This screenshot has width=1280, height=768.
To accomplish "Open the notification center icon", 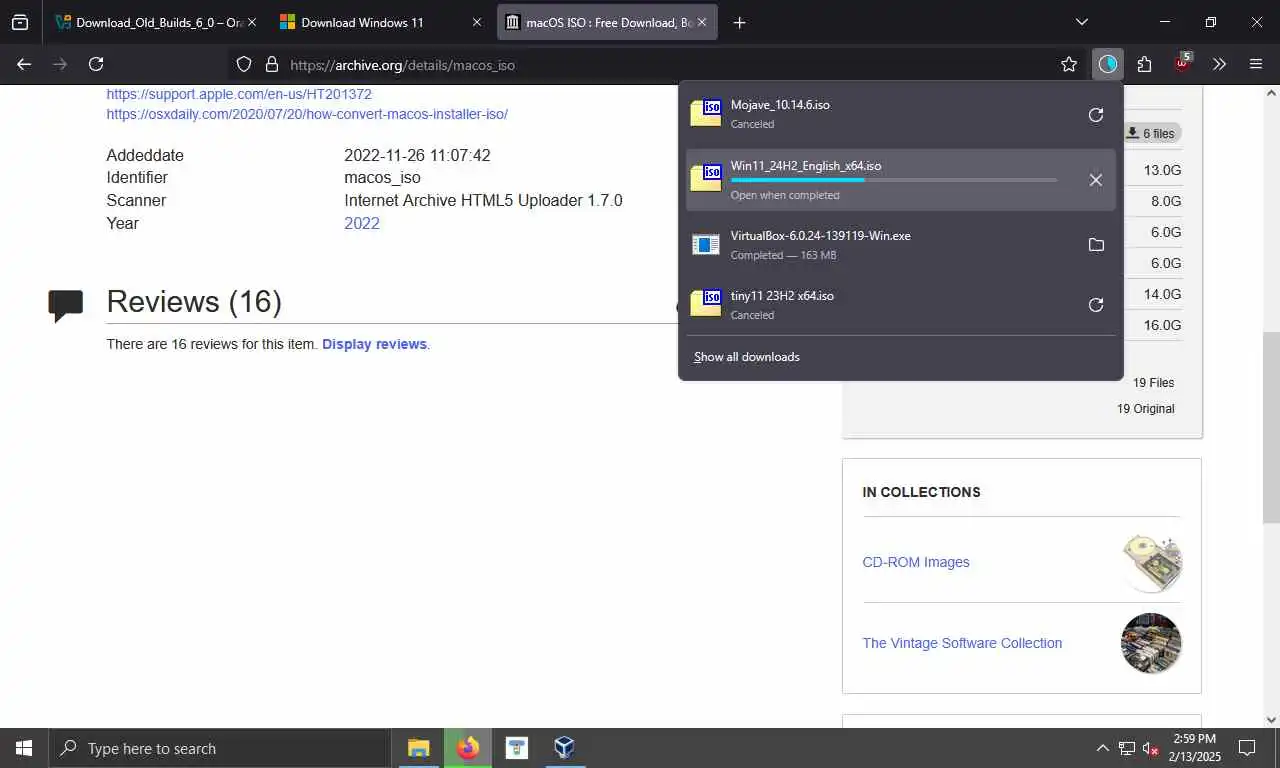I will pyautogui.click(x=1247, y=748).
